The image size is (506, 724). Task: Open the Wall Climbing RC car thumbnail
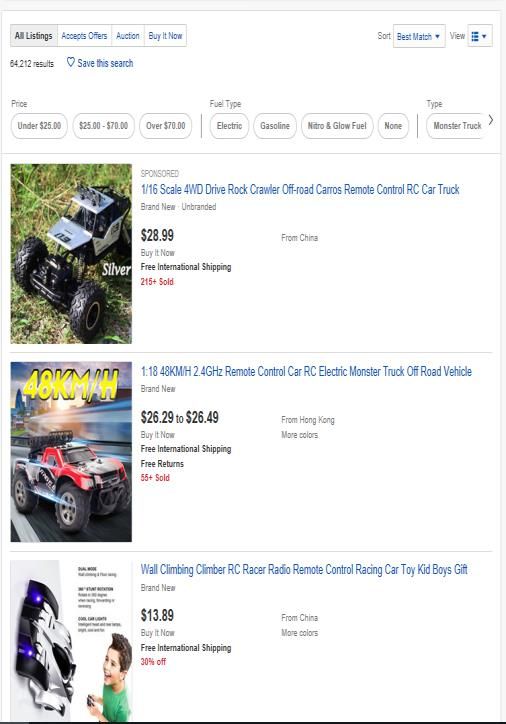[71, 641]
